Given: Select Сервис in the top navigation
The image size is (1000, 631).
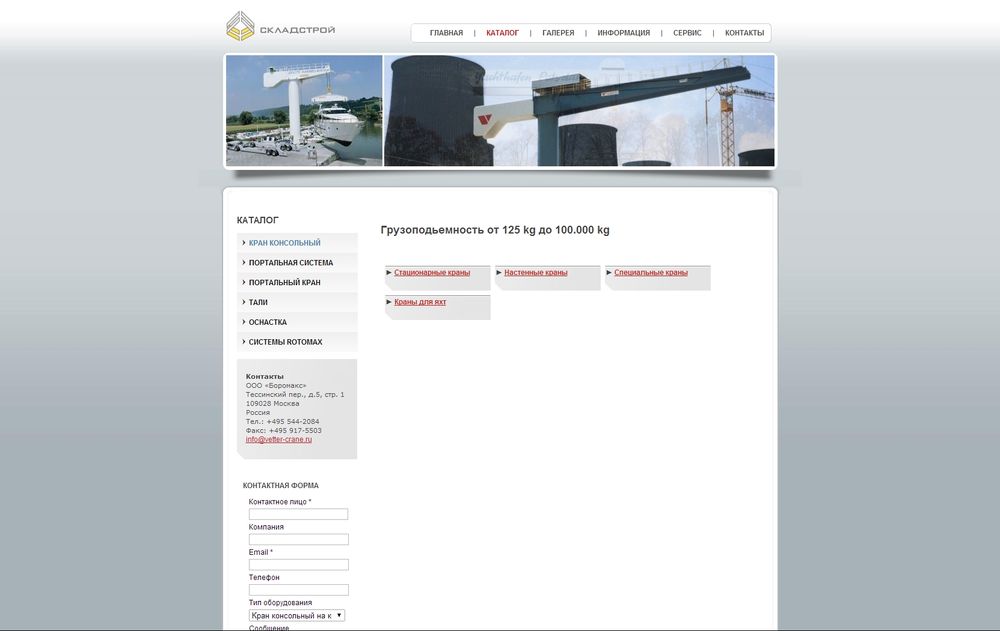Looking at the screenshot, I should tap(687, 33).
